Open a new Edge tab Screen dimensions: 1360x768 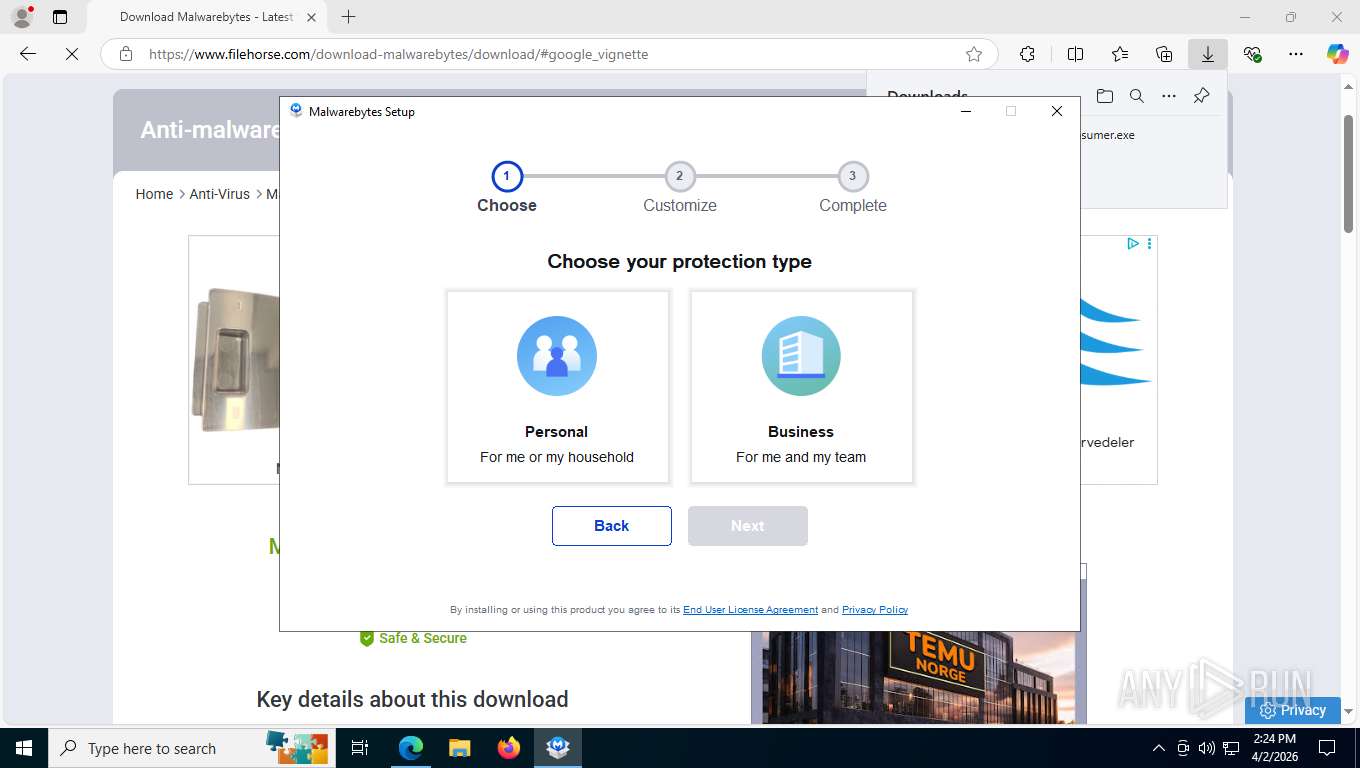(348, 17)
